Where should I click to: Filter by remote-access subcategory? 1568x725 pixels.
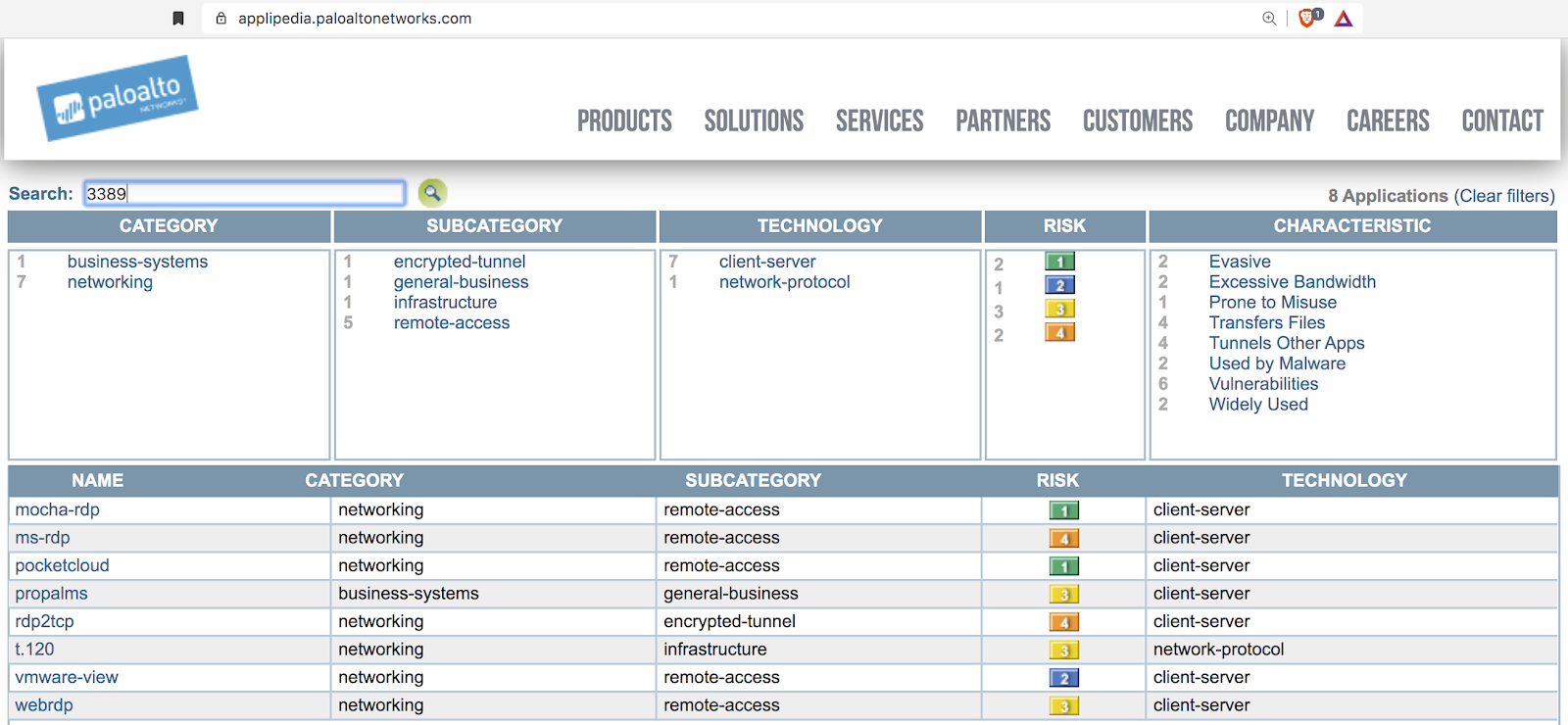(452, 323)
